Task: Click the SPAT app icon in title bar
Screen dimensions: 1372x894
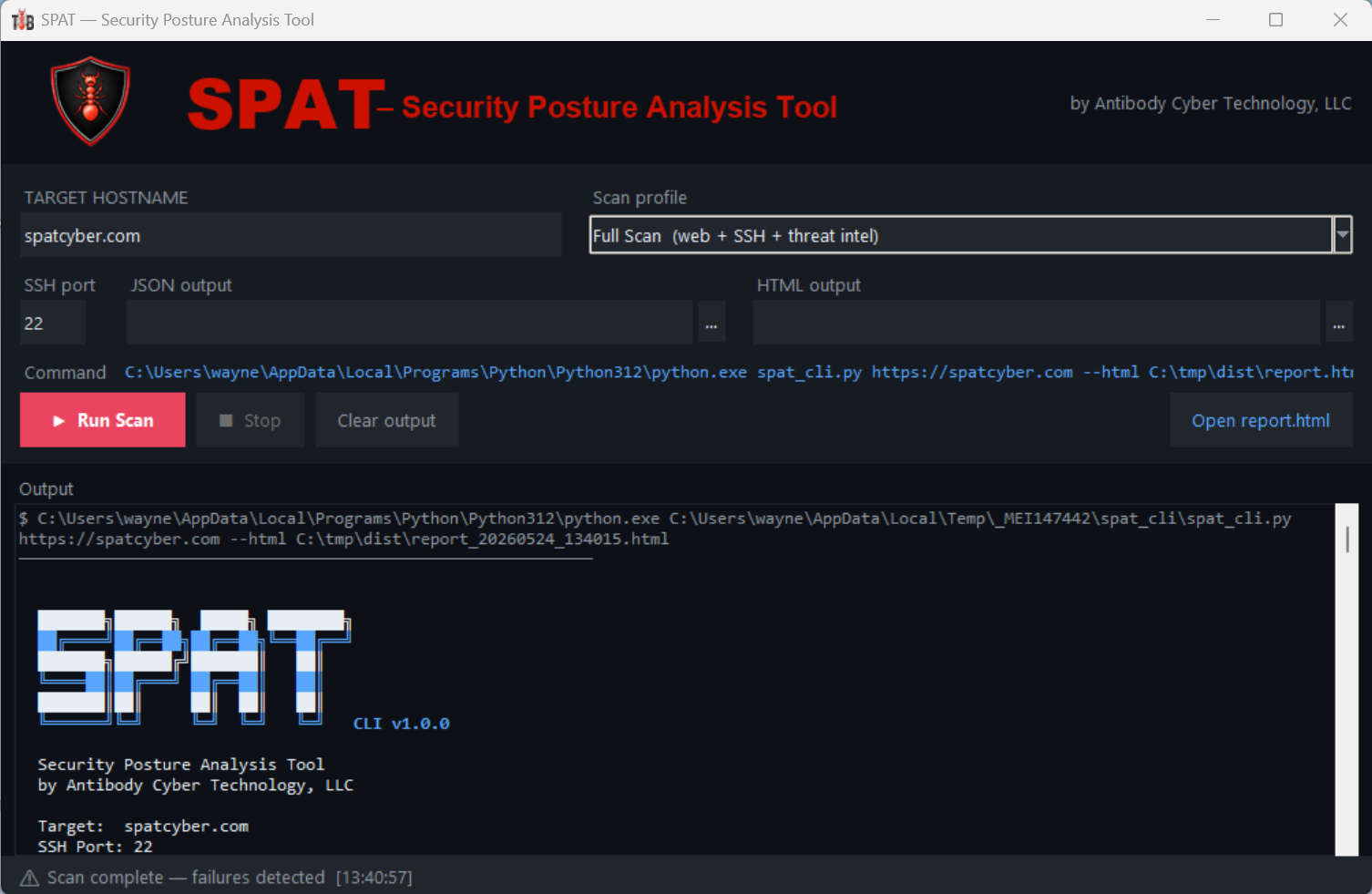Action: (22, 20)
